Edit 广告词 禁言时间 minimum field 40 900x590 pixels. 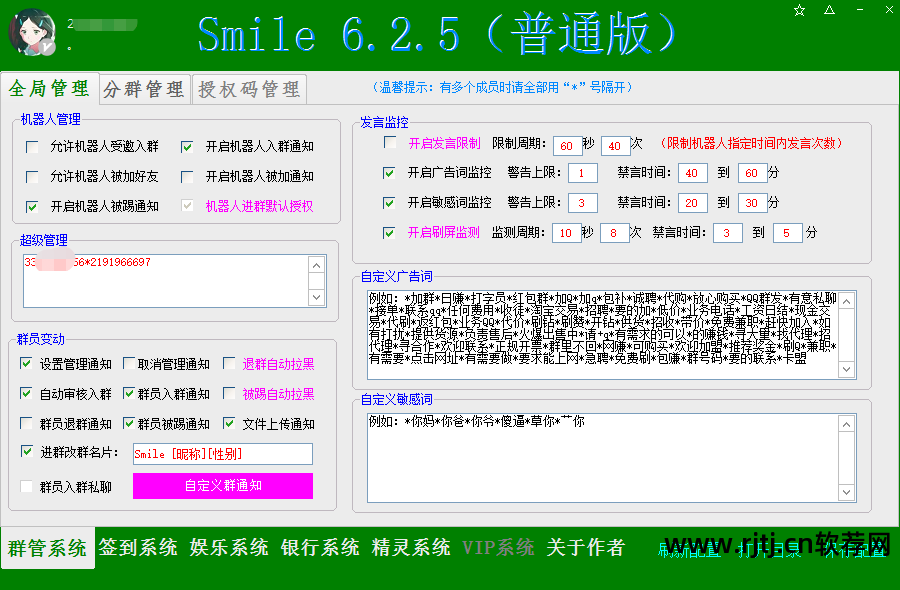[x=692, y=173]
